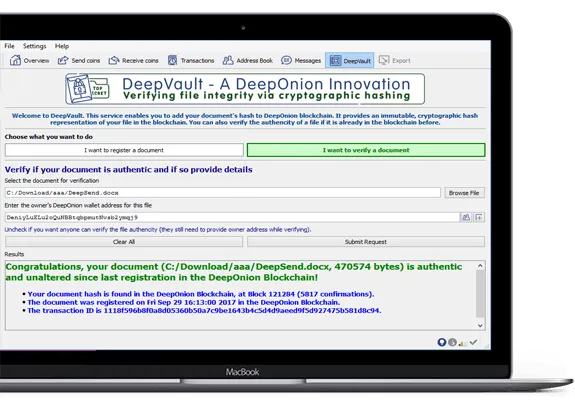Click the Clear All button
Image resolution: width=575 pixels, height=407 pixels.
click(x=124, y=242)
